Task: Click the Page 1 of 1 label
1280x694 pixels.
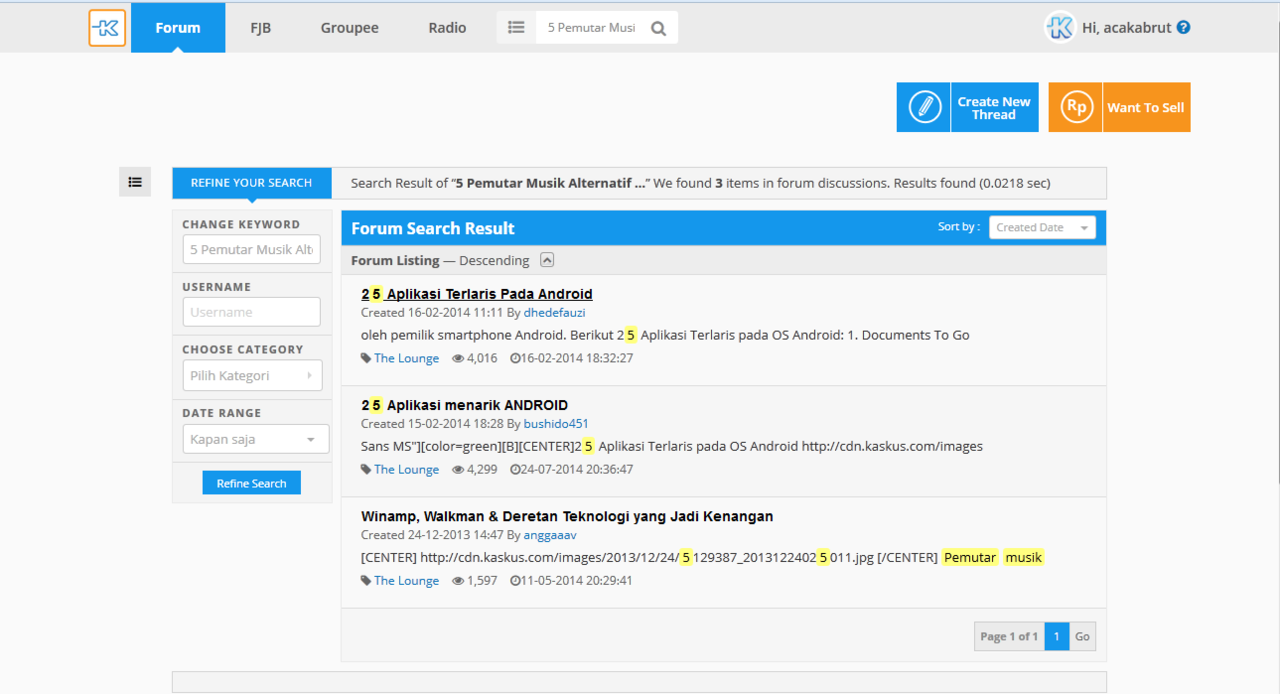Action: (x=1009, y=636)
